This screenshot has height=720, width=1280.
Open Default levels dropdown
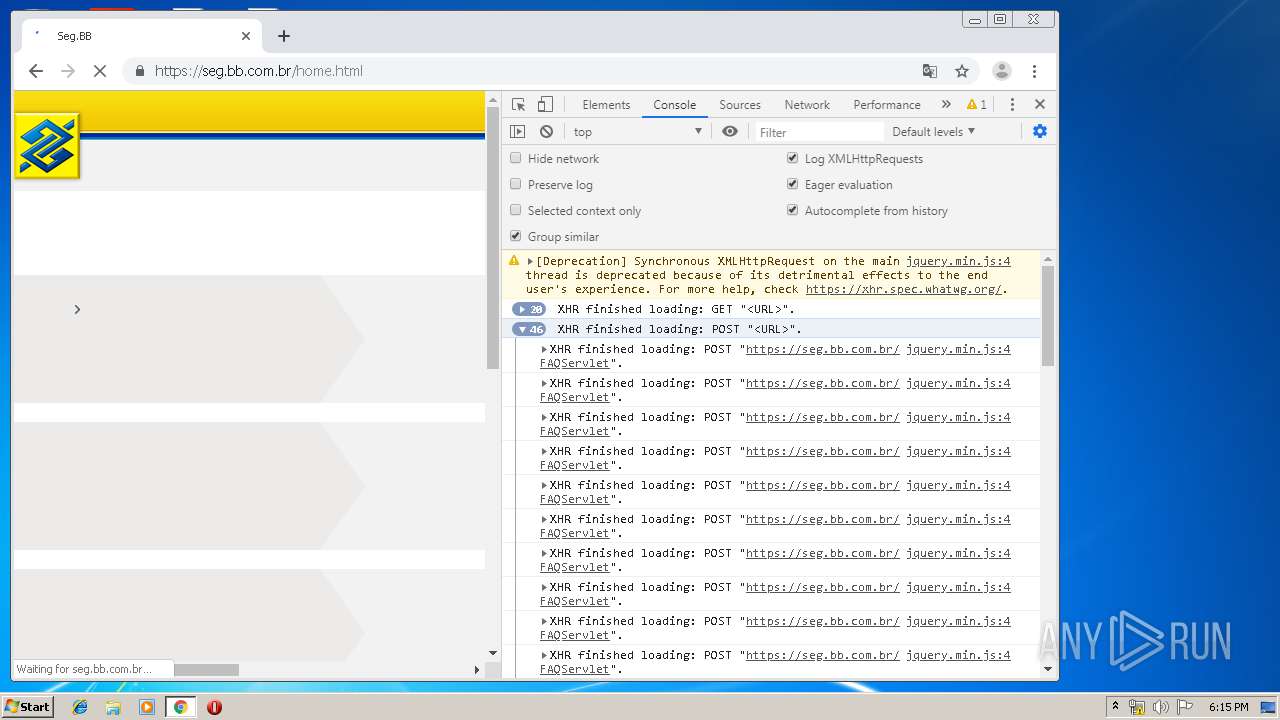click(933, 131)
